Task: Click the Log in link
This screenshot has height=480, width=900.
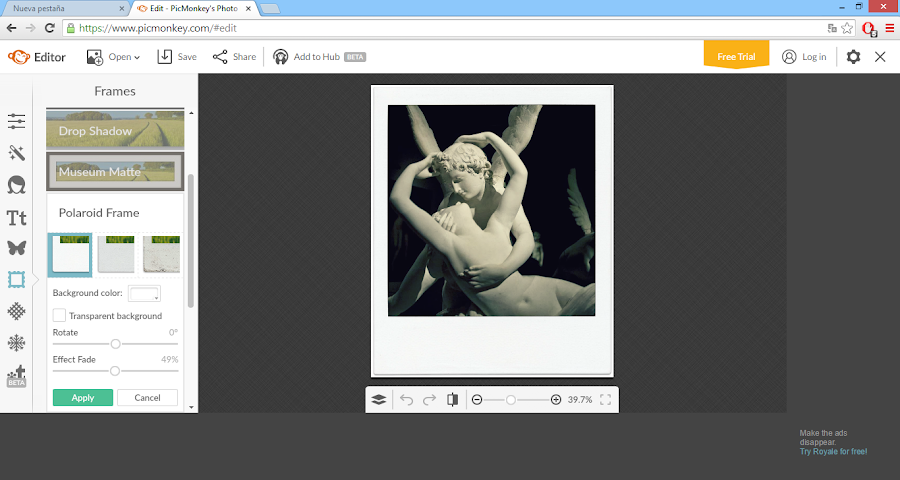Action: 814,57
